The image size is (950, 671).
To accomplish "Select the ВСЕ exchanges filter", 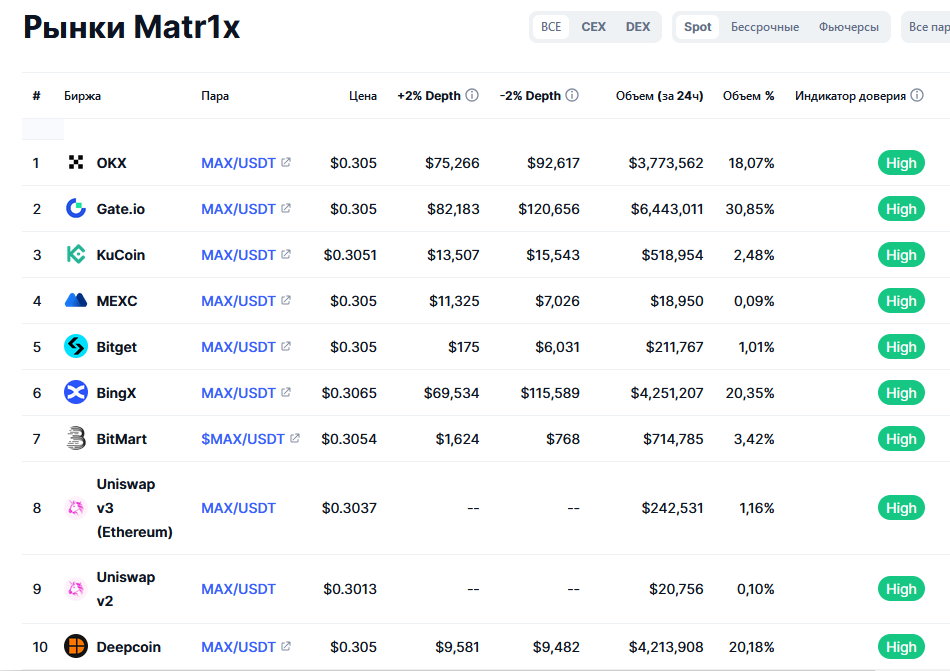I will (551, 27).
